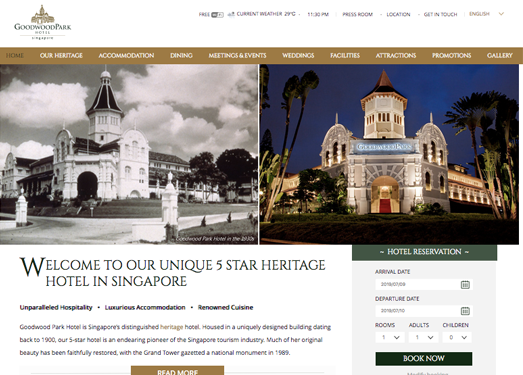This screenshot has width=523, height=375.
Task: Open the Children count dropdown
Action: 457,337
